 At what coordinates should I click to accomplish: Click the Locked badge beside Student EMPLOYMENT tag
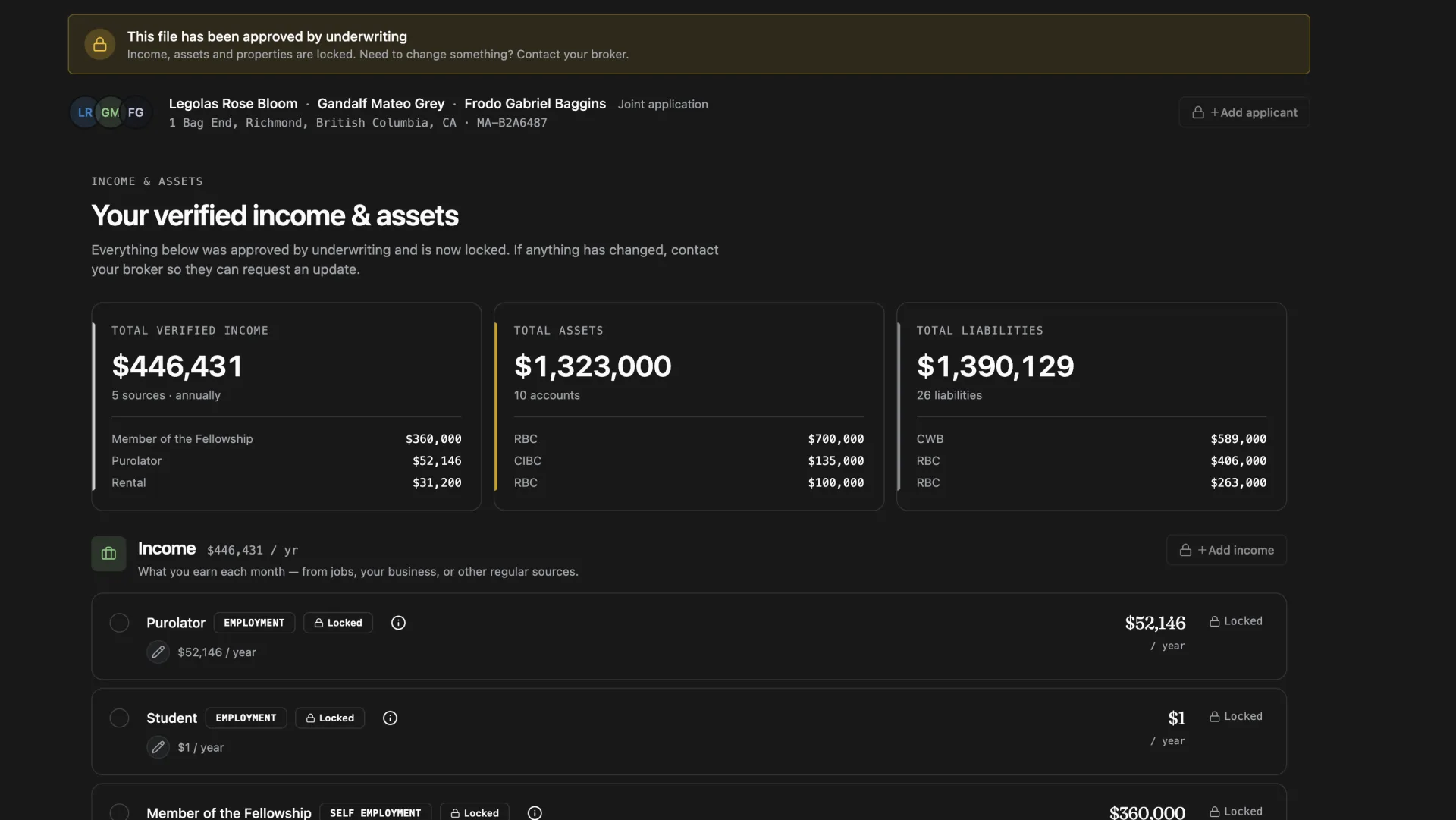(330, 718)
